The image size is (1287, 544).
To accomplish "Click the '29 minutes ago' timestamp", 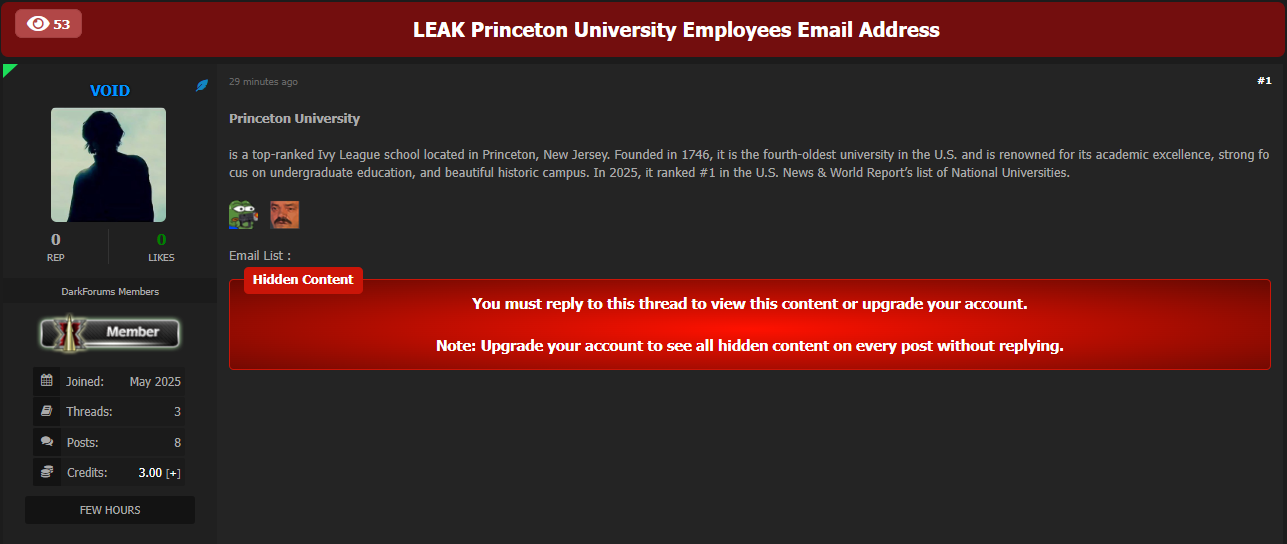I will point(263,82).
